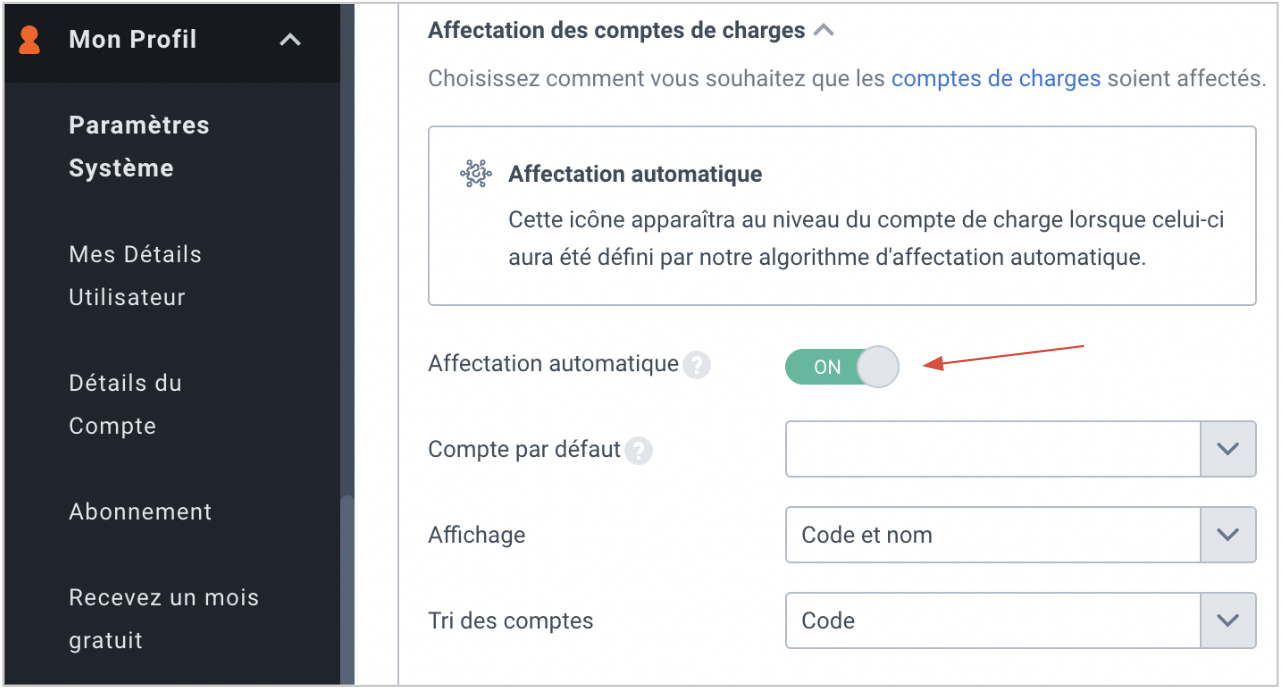Click the Code et nom field
This screenshot has width=1284, height=696.
[993, 535]
